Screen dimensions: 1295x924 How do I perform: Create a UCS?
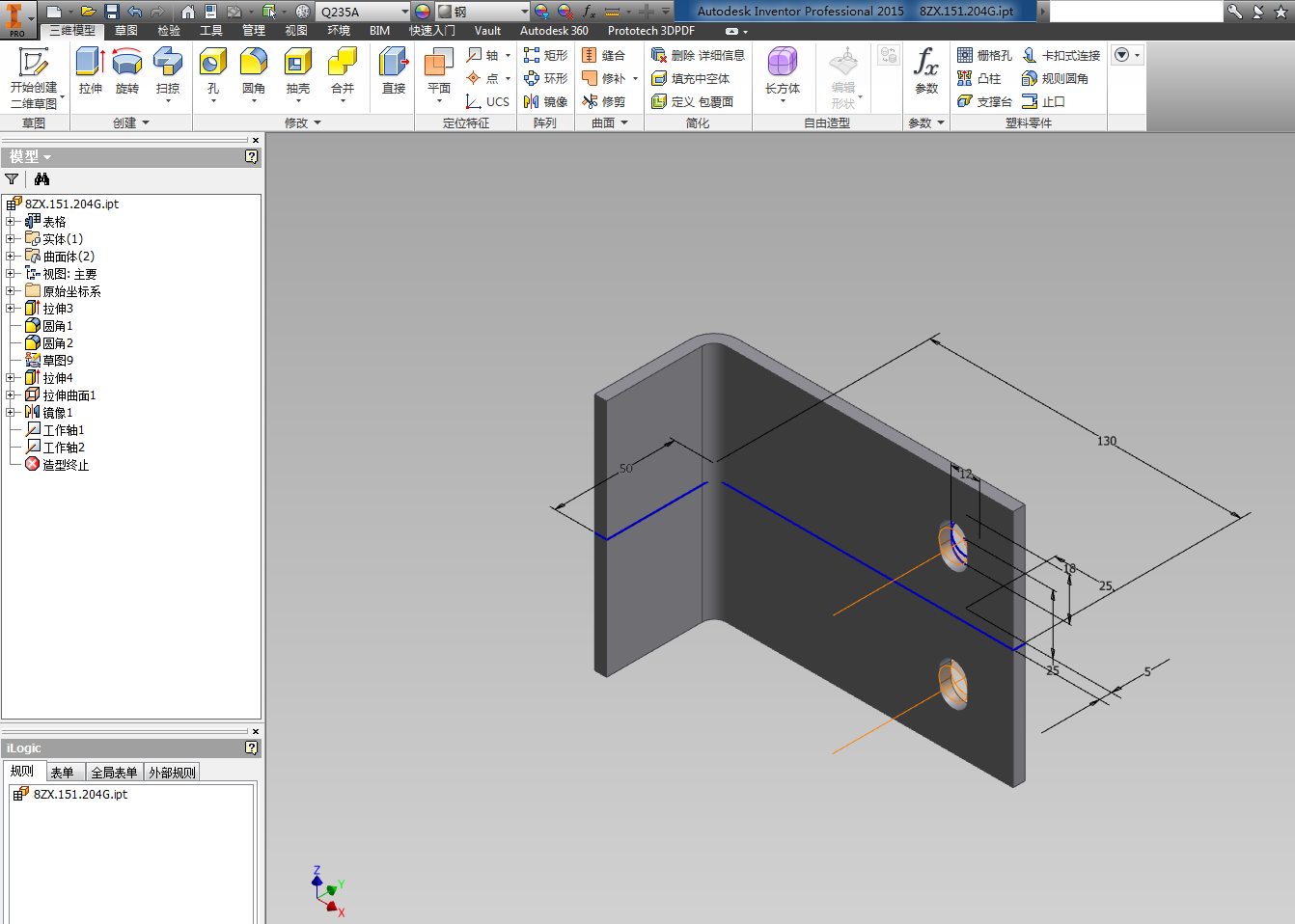[x=487, y=101]
